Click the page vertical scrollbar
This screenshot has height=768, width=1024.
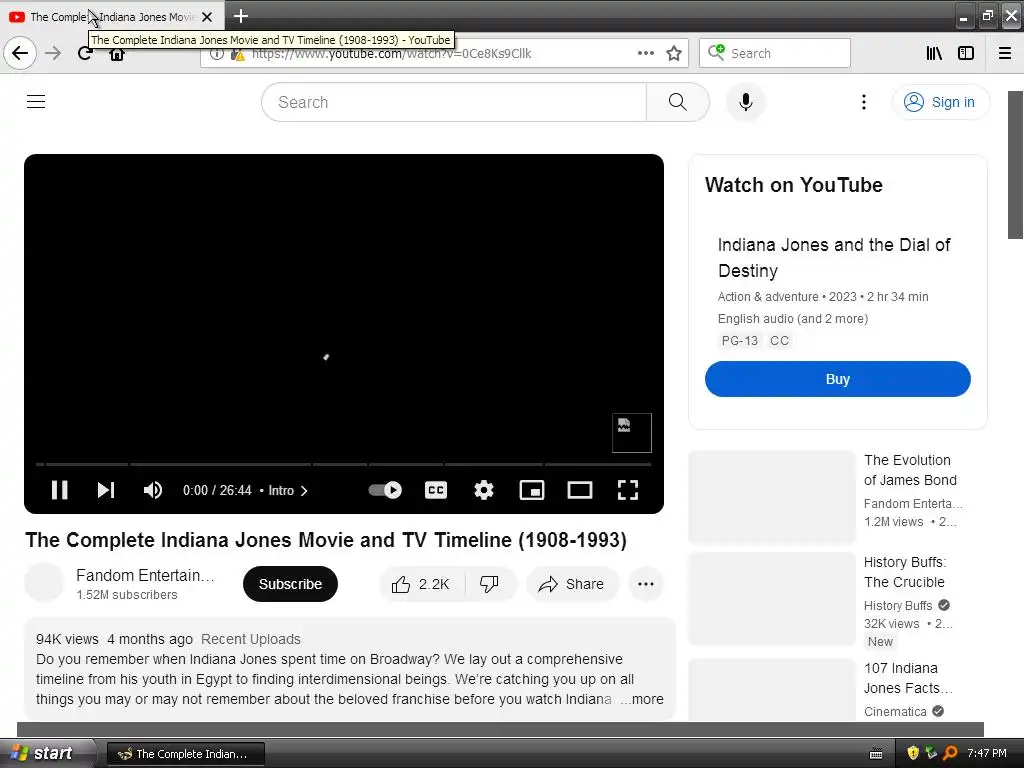pyautogui.click(x=1016, y=165)
